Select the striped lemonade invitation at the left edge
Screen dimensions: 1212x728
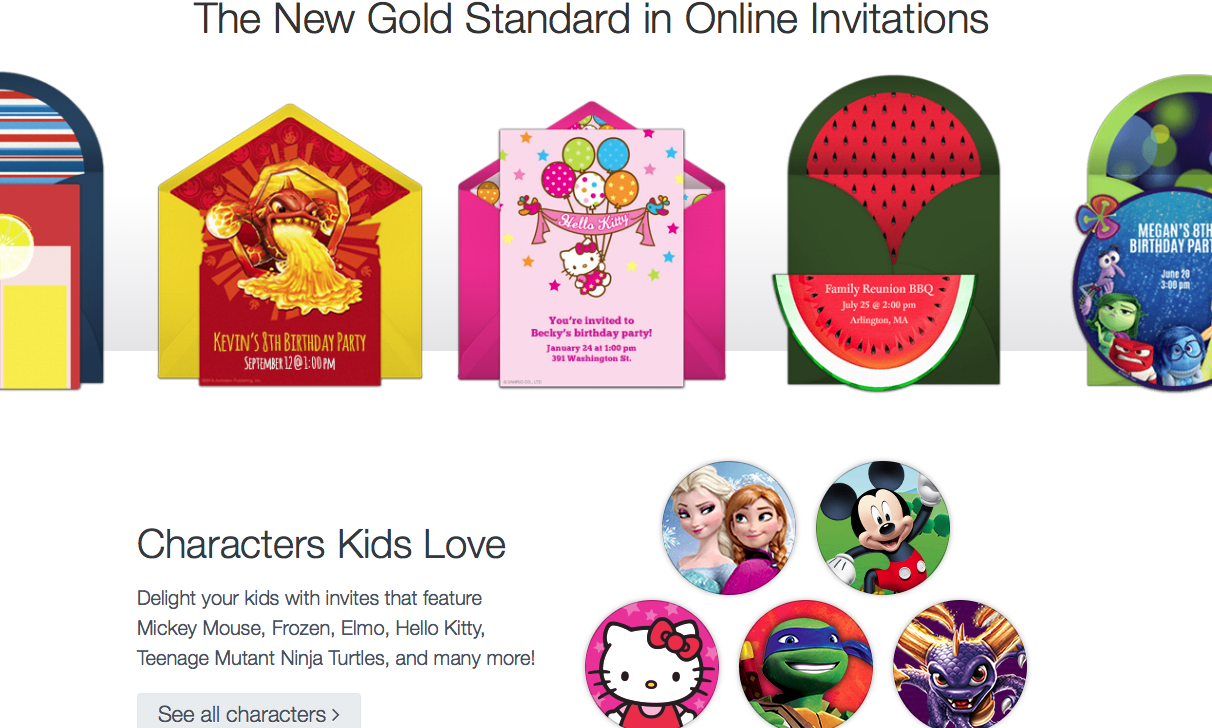[x=50, y=232]
